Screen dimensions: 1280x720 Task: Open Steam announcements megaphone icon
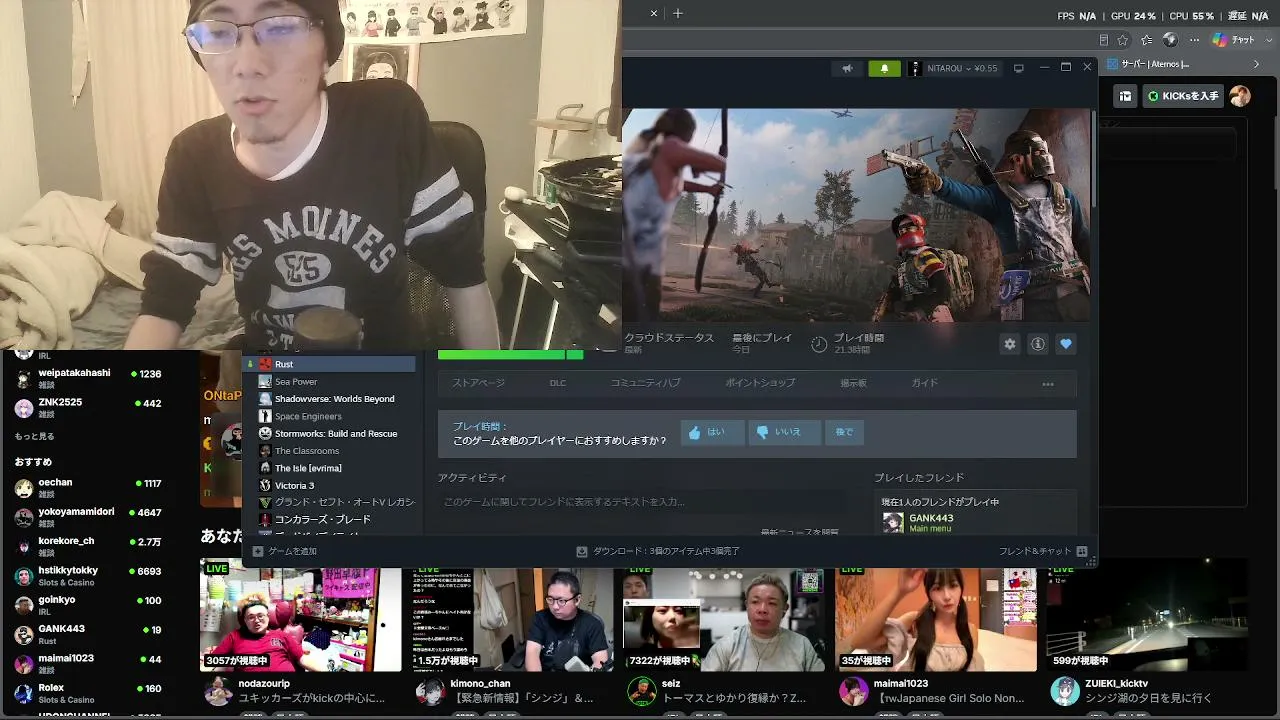pyautogui.click(x=847, y=68)
